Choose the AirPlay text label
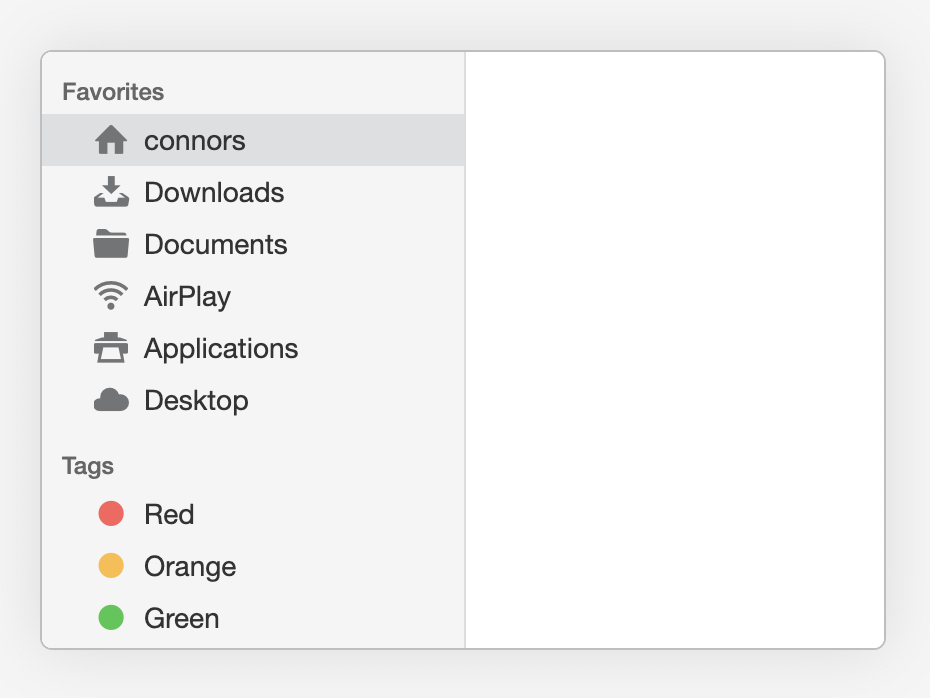 tap(187, 297)
